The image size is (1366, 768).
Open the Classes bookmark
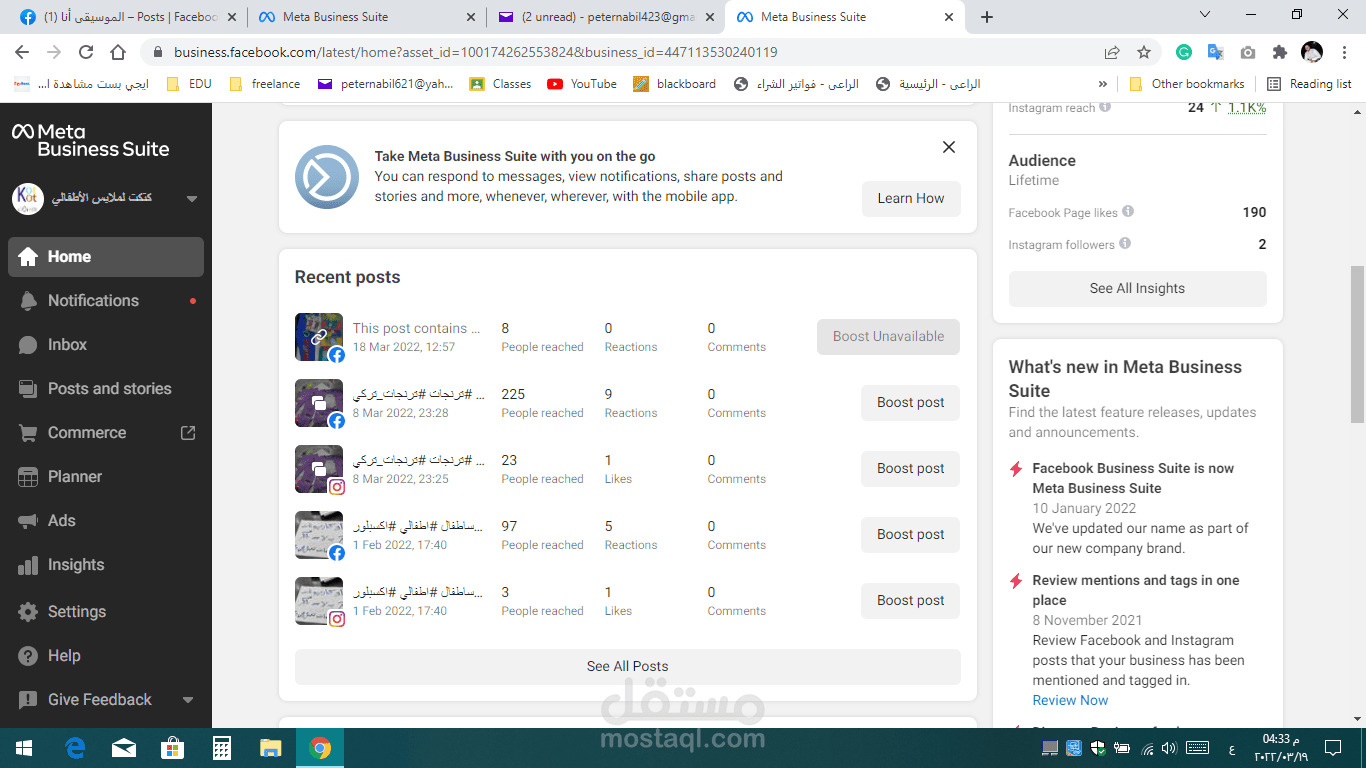click(500, 84)
